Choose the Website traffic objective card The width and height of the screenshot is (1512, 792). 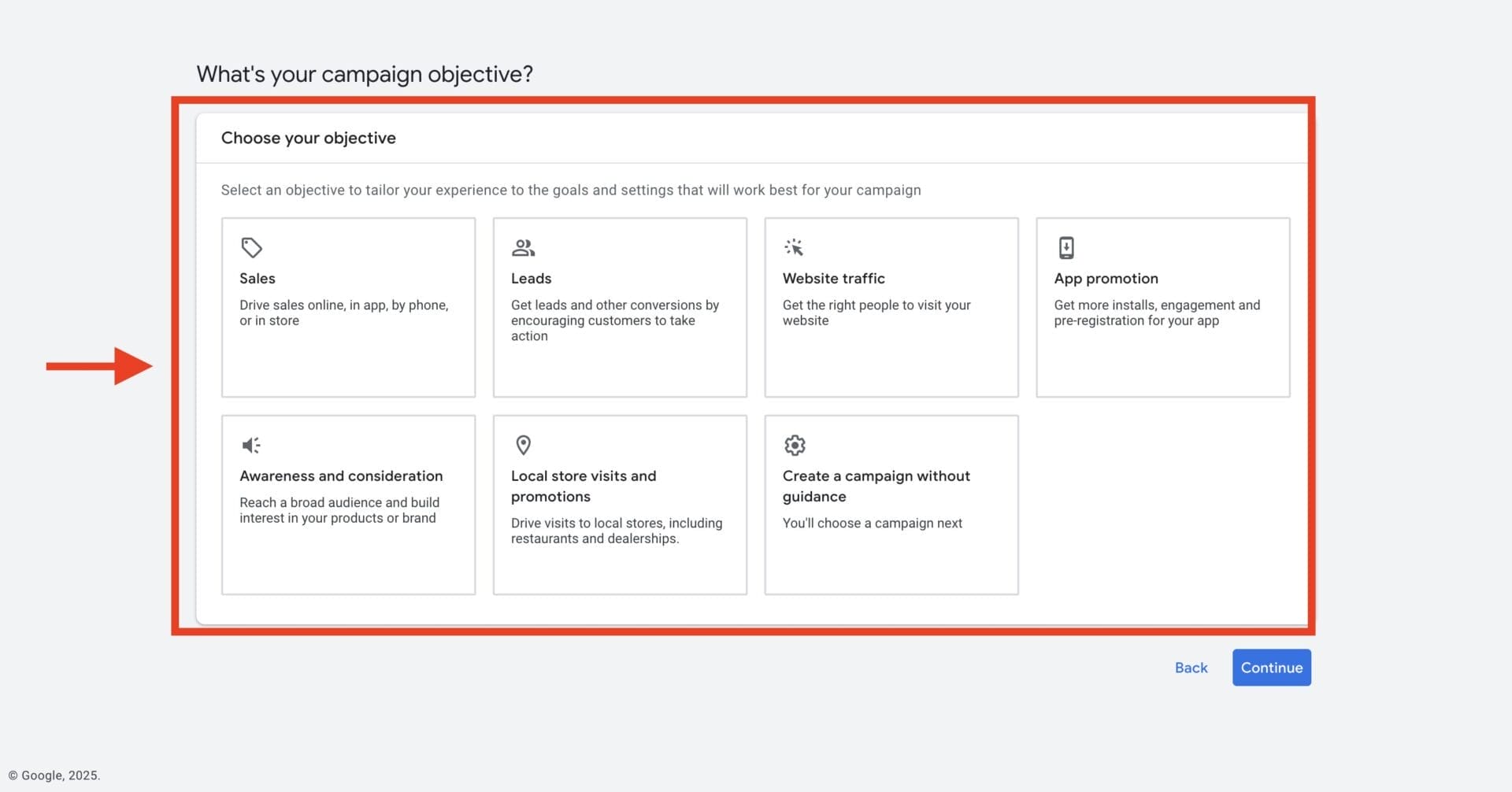(x=891, y=307)
